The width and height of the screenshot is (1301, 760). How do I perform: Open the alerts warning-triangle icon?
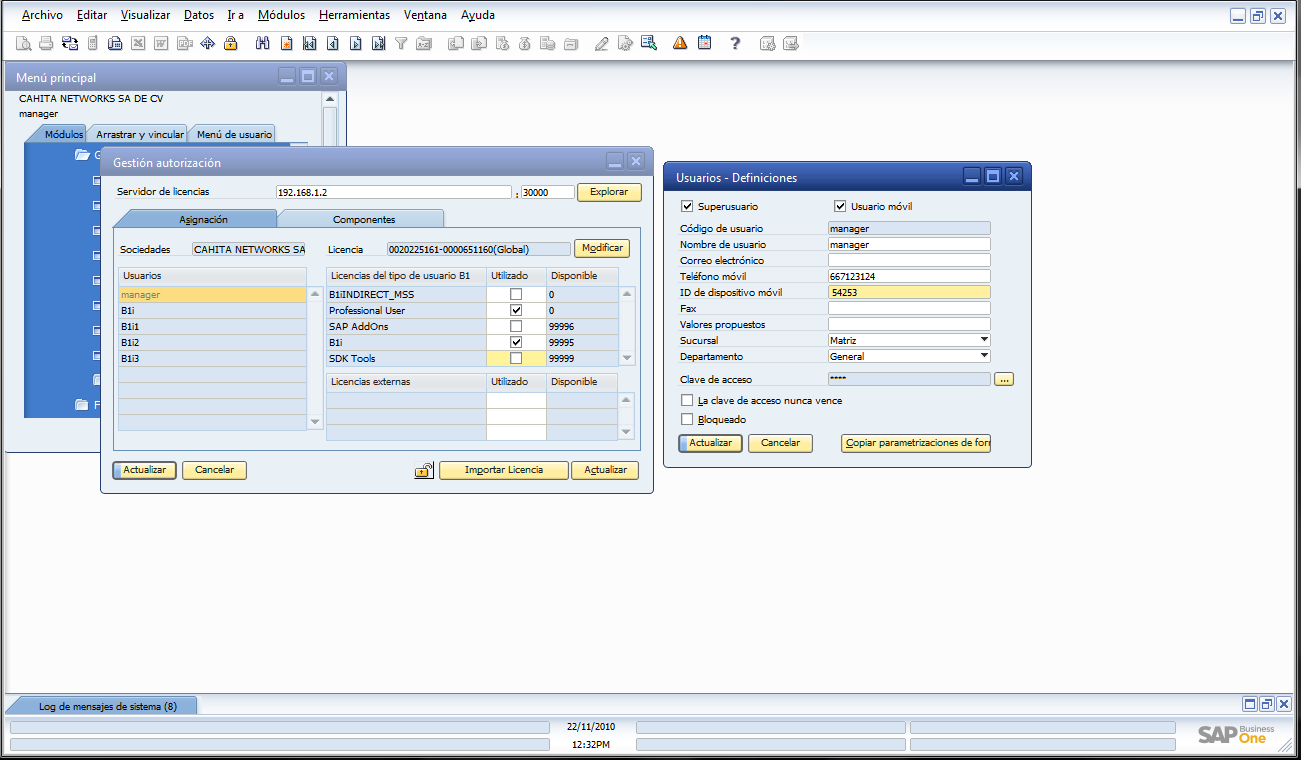pos(680,43)
